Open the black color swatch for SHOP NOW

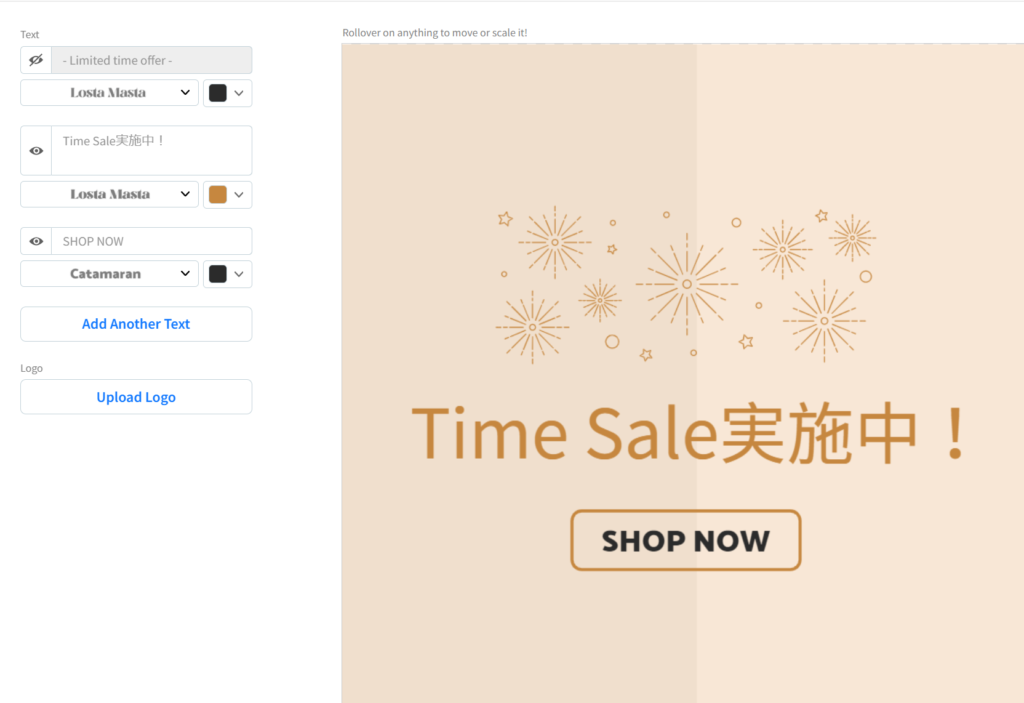point(217,274)
